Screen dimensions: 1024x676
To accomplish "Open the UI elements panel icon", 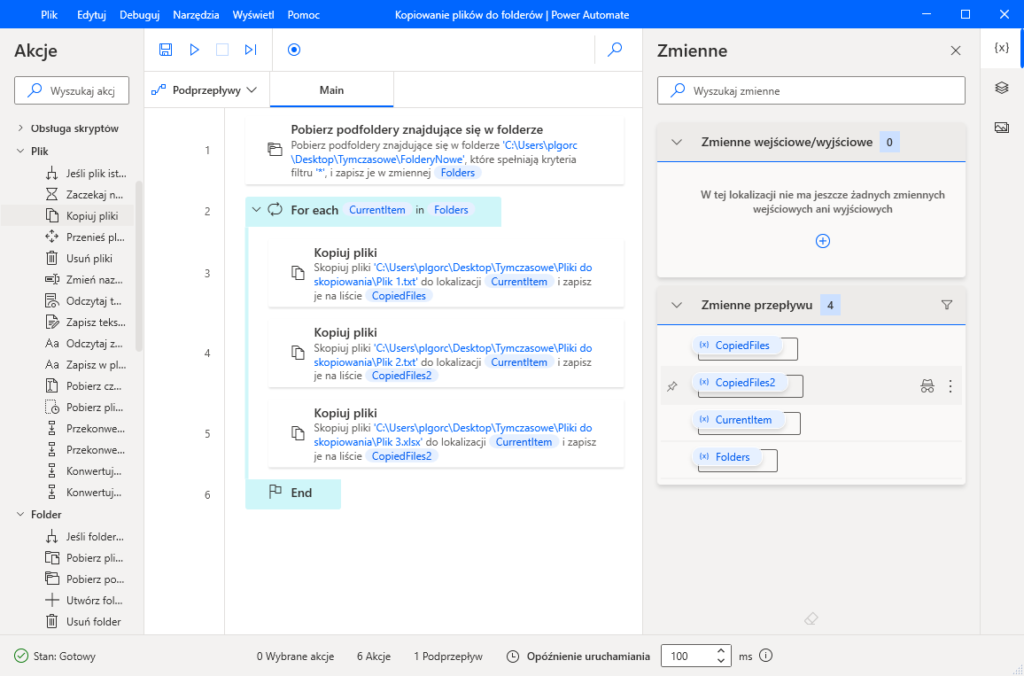I will [1001, 88].
